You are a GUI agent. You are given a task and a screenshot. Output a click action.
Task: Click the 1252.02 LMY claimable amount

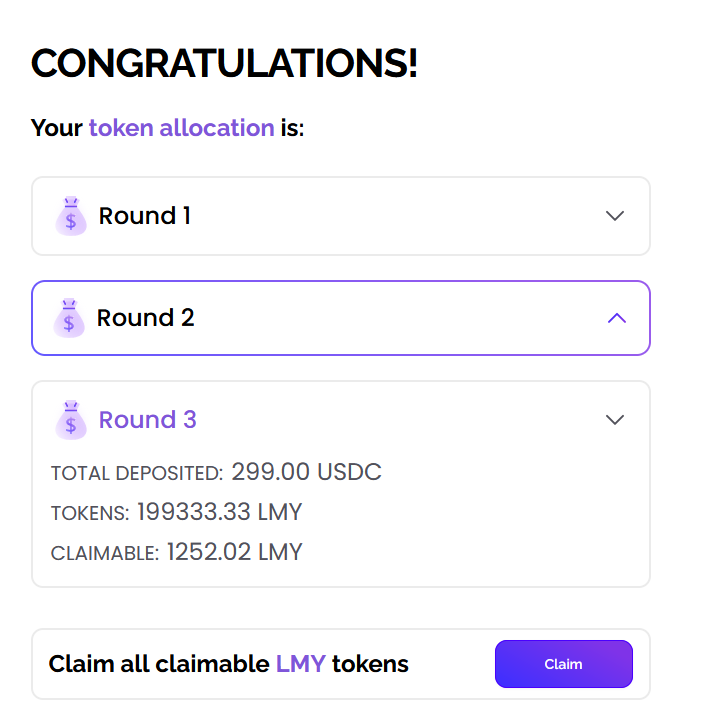(x=234, y=552)
